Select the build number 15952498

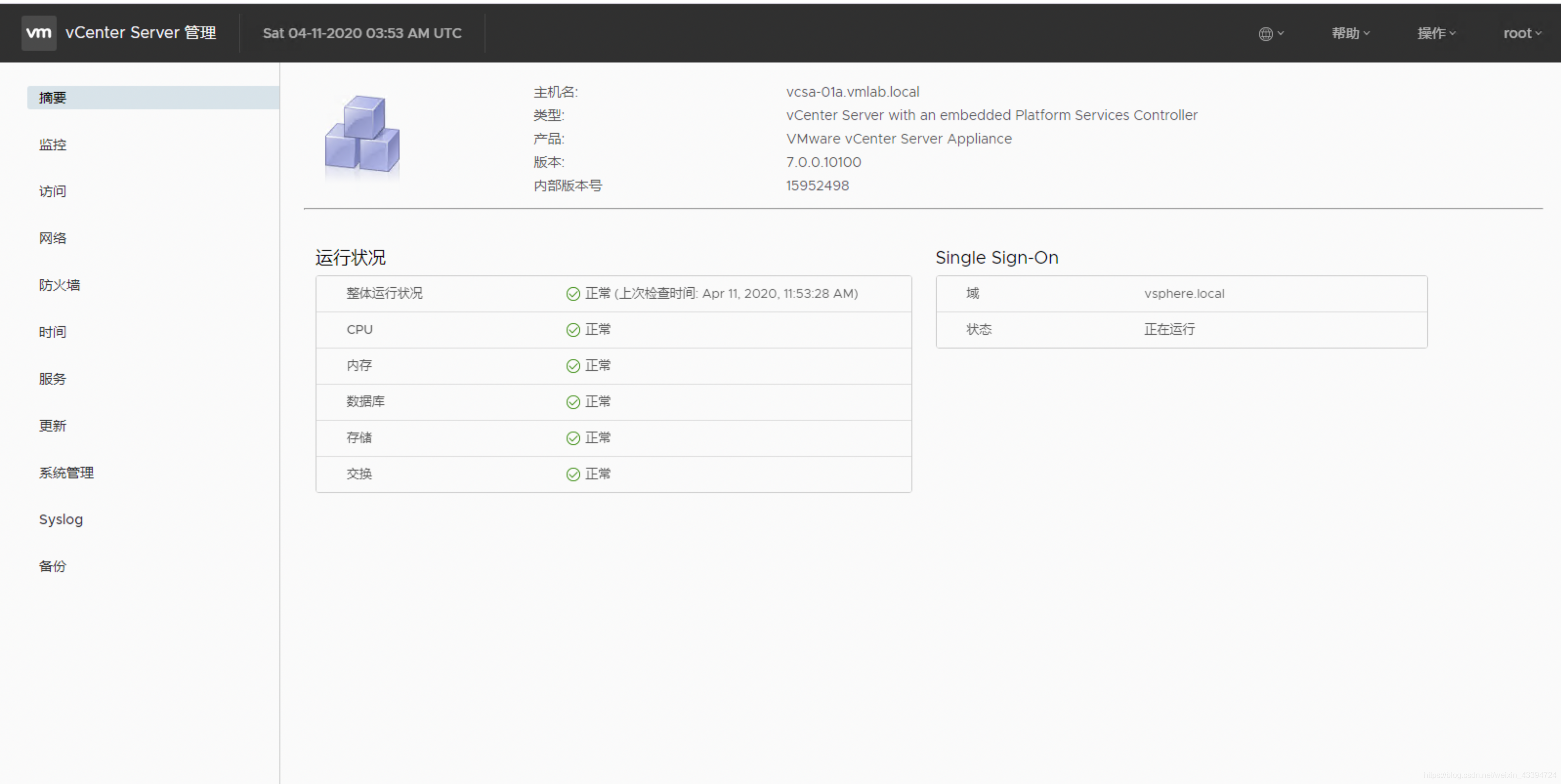[x=818, y=186]
